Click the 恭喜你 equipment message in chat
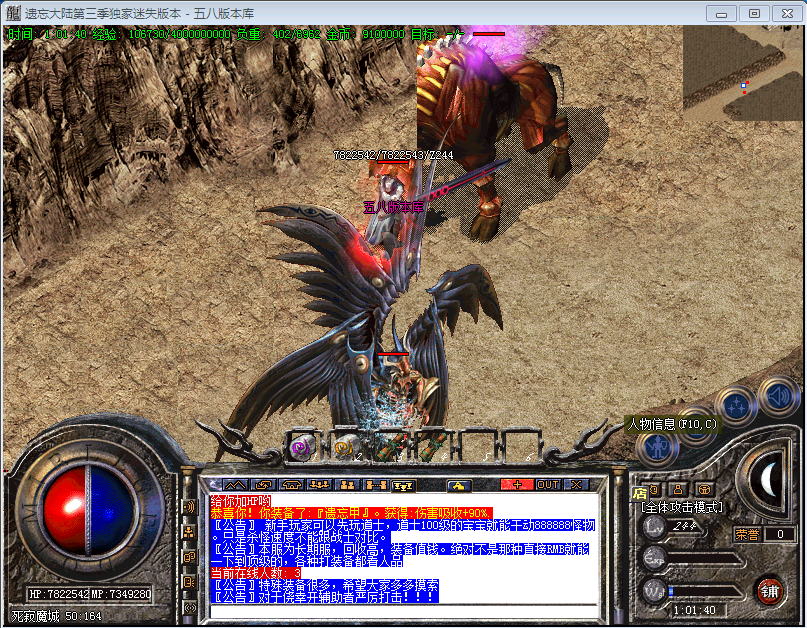This screenshot has width=807, height=628. coord(352,513)
